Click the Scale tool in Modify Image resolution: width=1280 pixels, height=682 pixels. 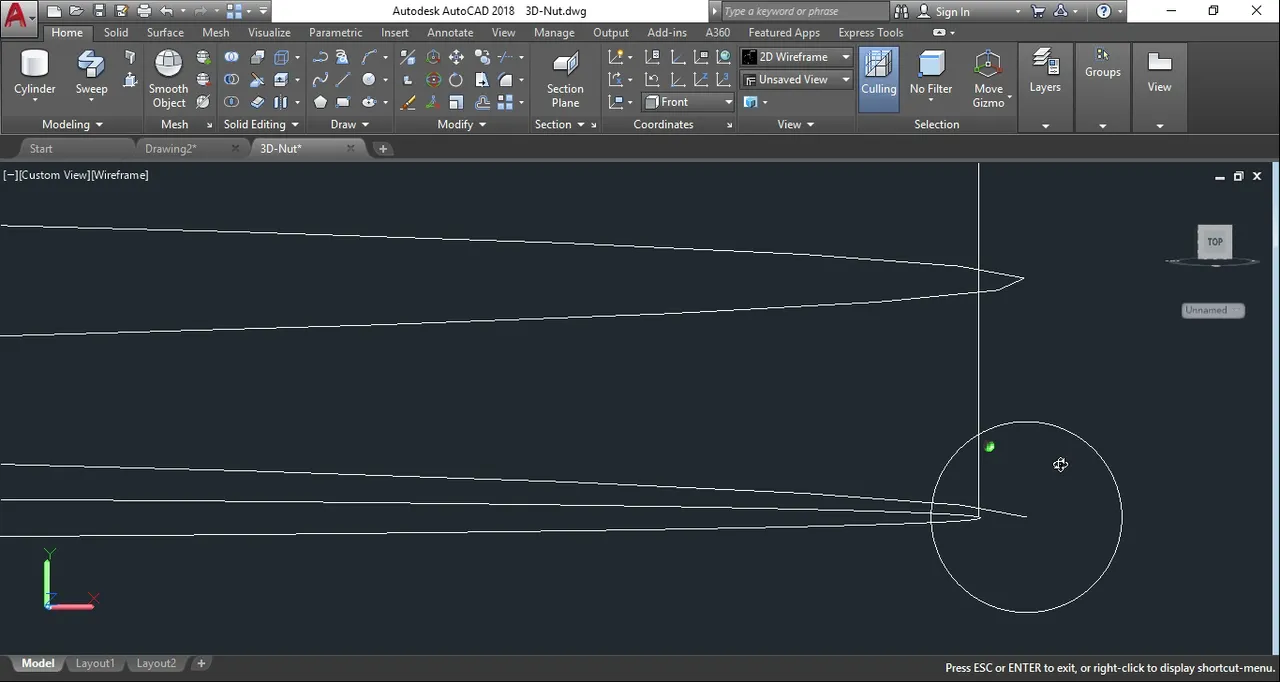456,102
